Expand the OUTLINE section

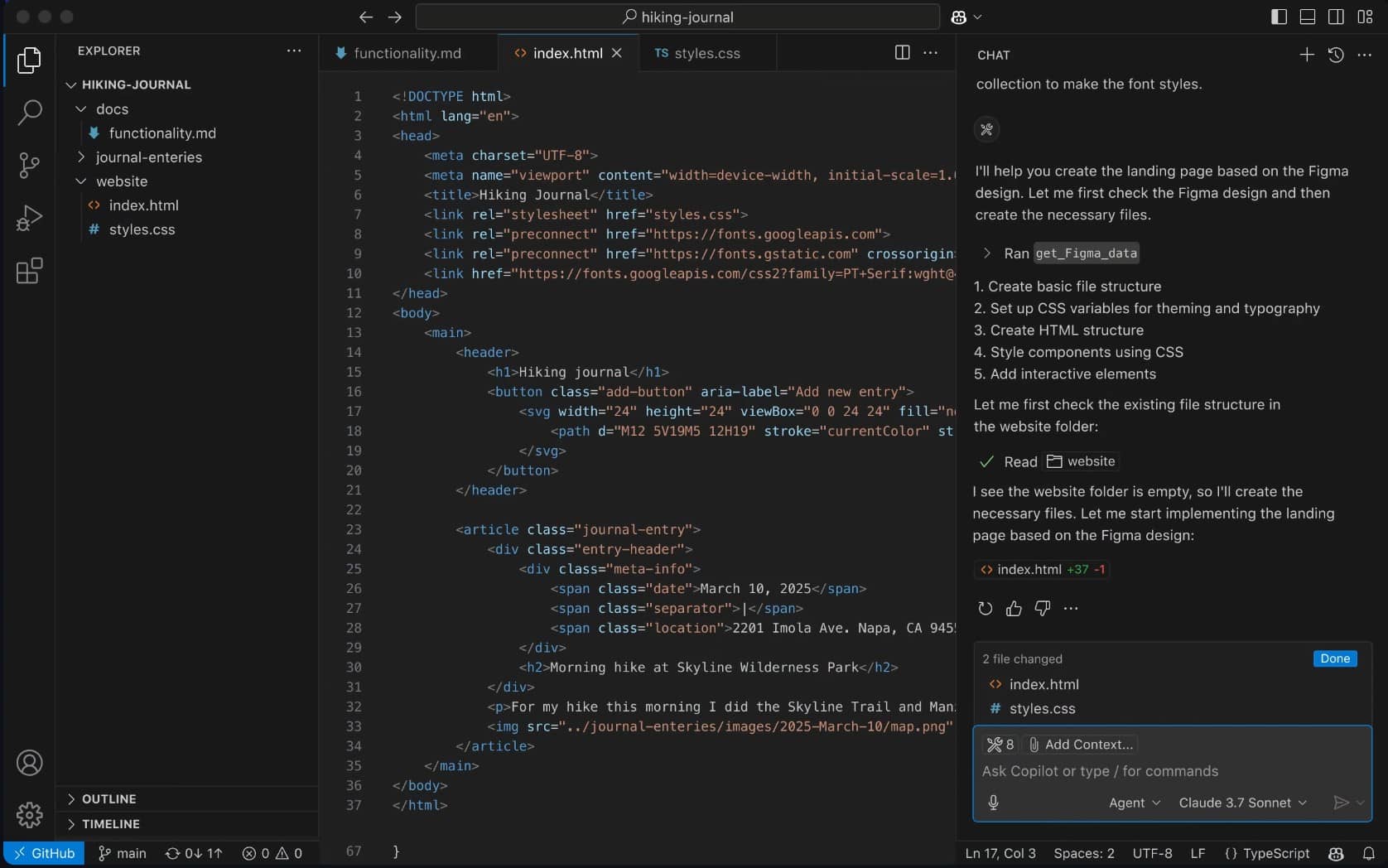[x=108, y=799]
